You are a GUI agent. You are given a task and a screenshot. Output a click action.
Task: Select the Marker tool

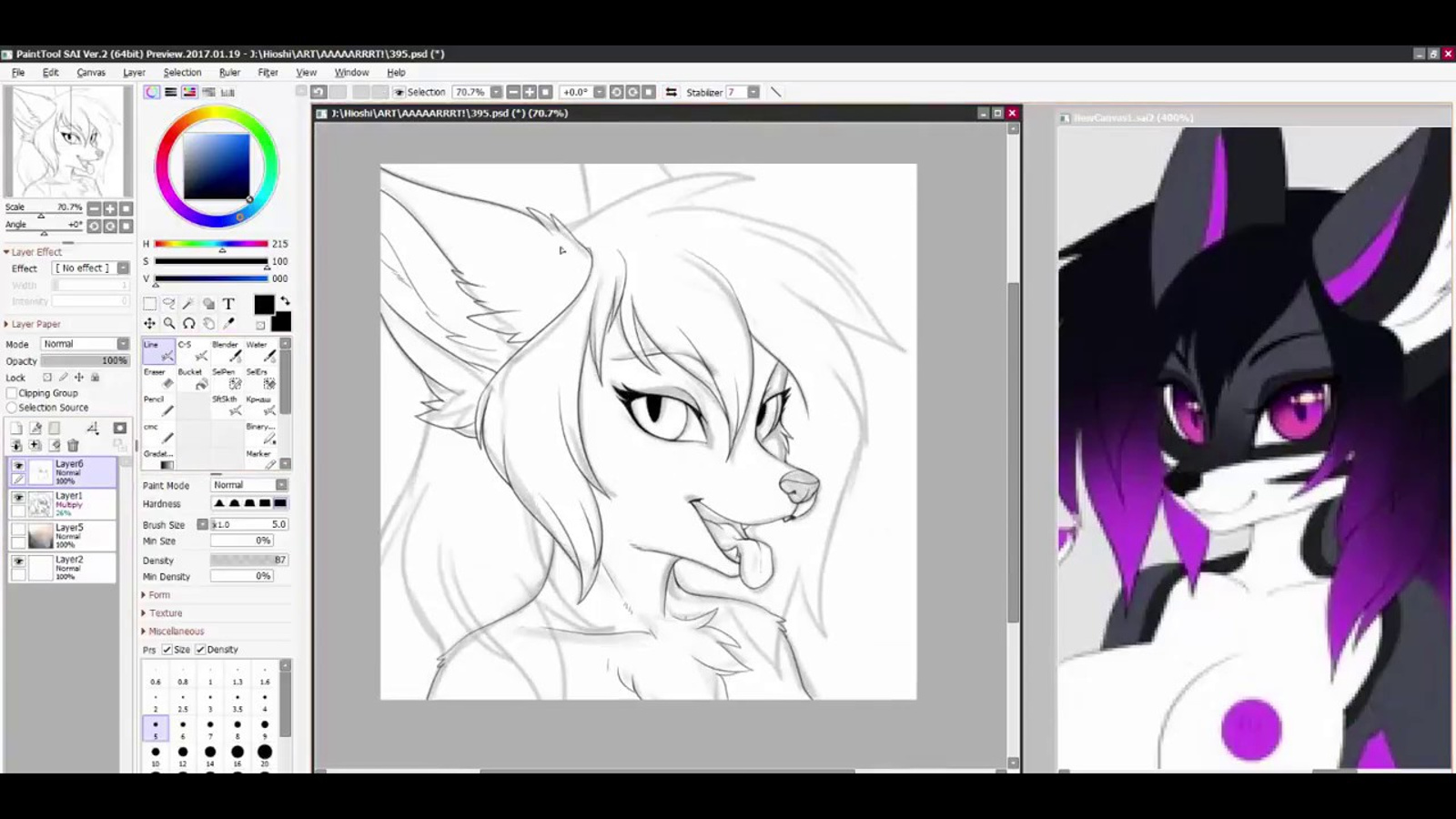coord(261,459)
